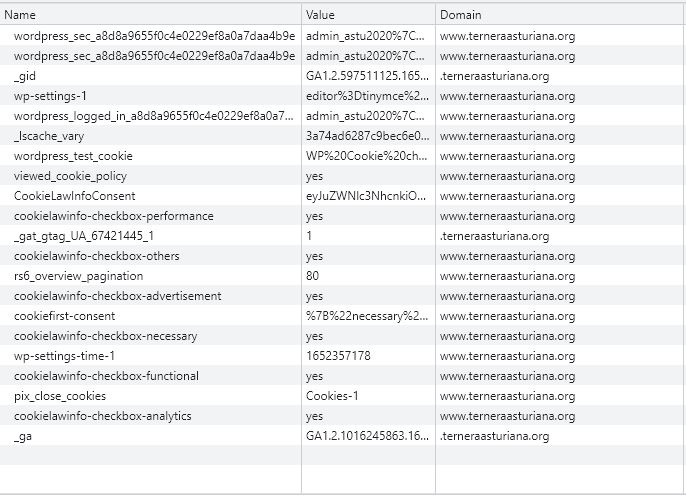The image size is (686, 496).
Task: Select the wordpress_logged_in cookie name
Action: pos(154,116)
